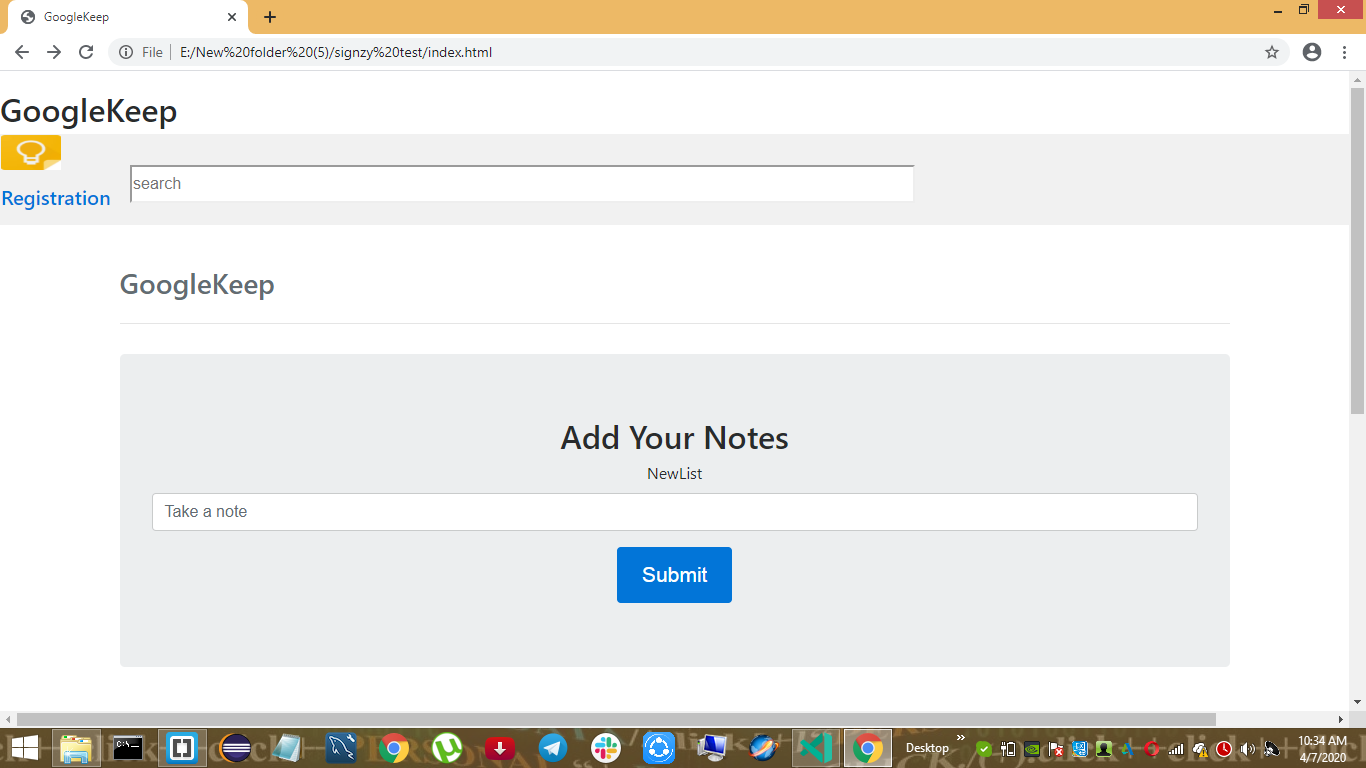Open the Windows Start menu
Screen dimensions: 1366x768
point(24,748)
